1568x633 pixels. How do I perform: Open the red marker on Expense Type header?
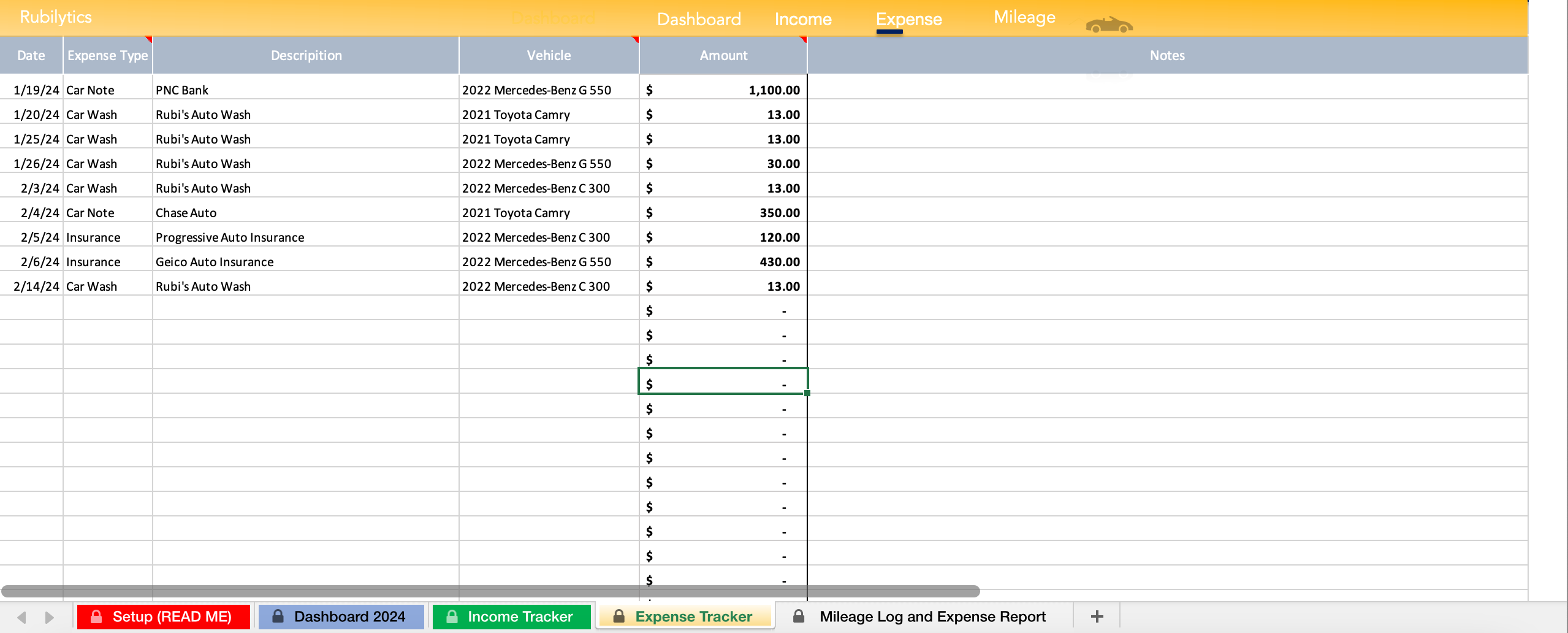148,40
